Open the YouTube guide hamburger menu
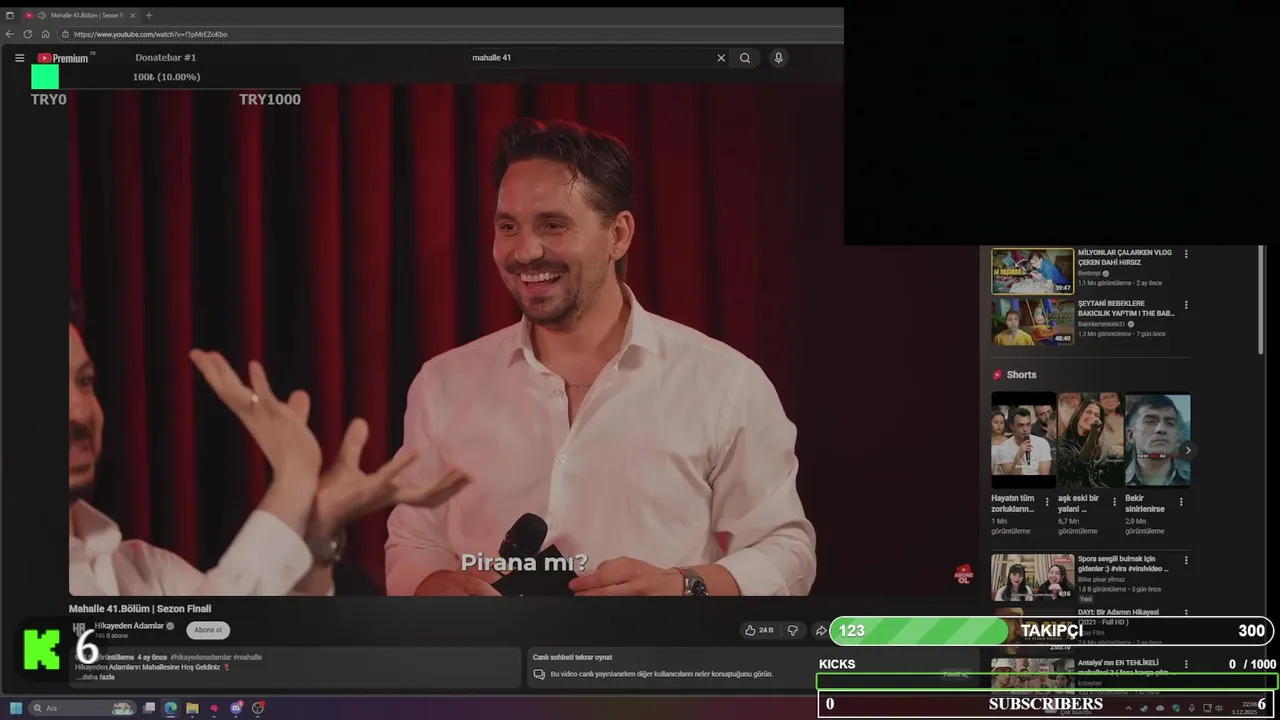 [x=19, y=58]
